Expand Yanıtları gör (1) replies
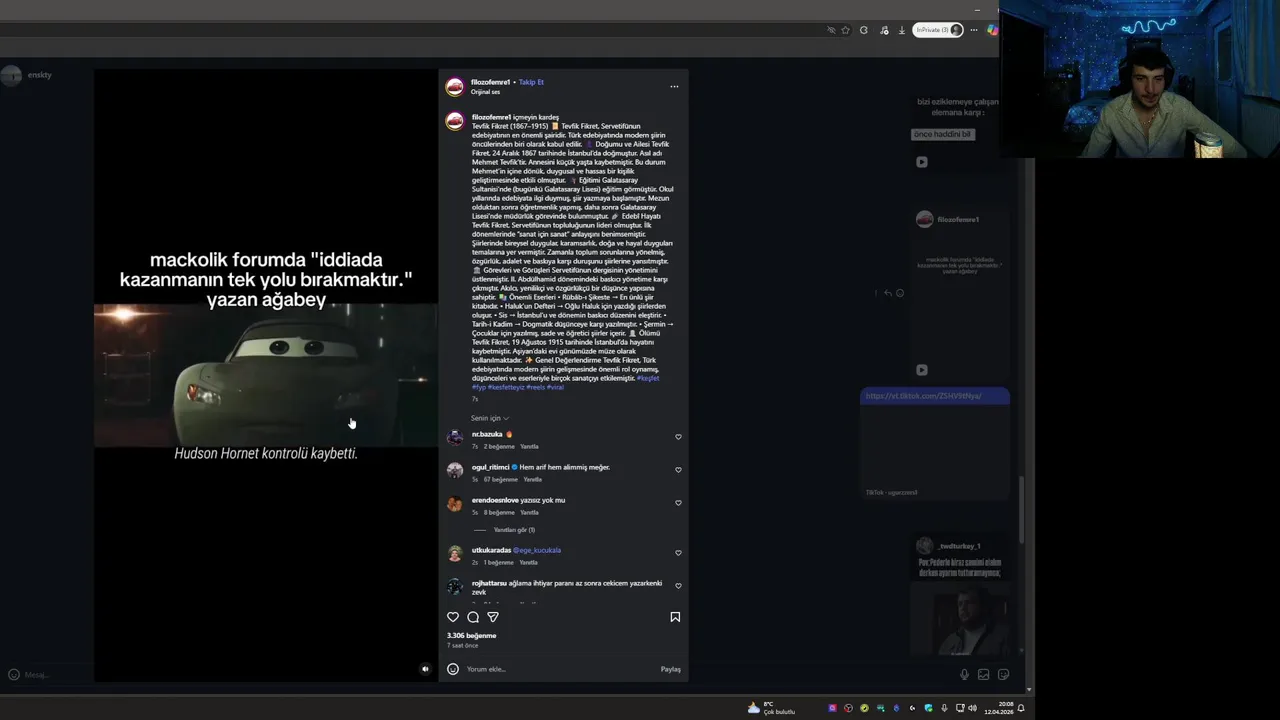The width and height of the screenshot is (1280, 720). pyautogui.click(x=514, y=530)
